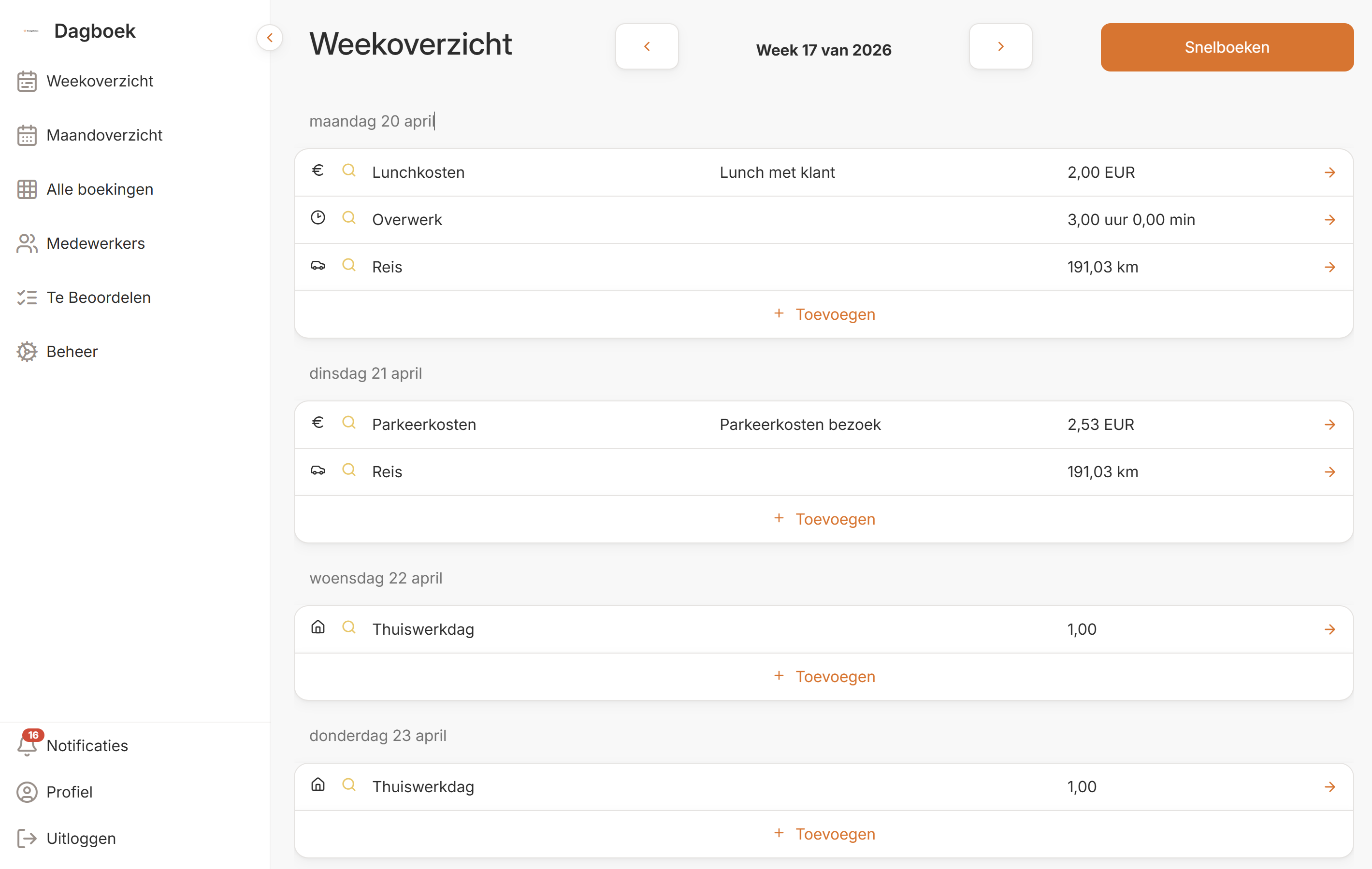This screenshot has height=869, width=1372.
Task: Collapse the sidebar with the chevron button
Action: pos(270,38)
